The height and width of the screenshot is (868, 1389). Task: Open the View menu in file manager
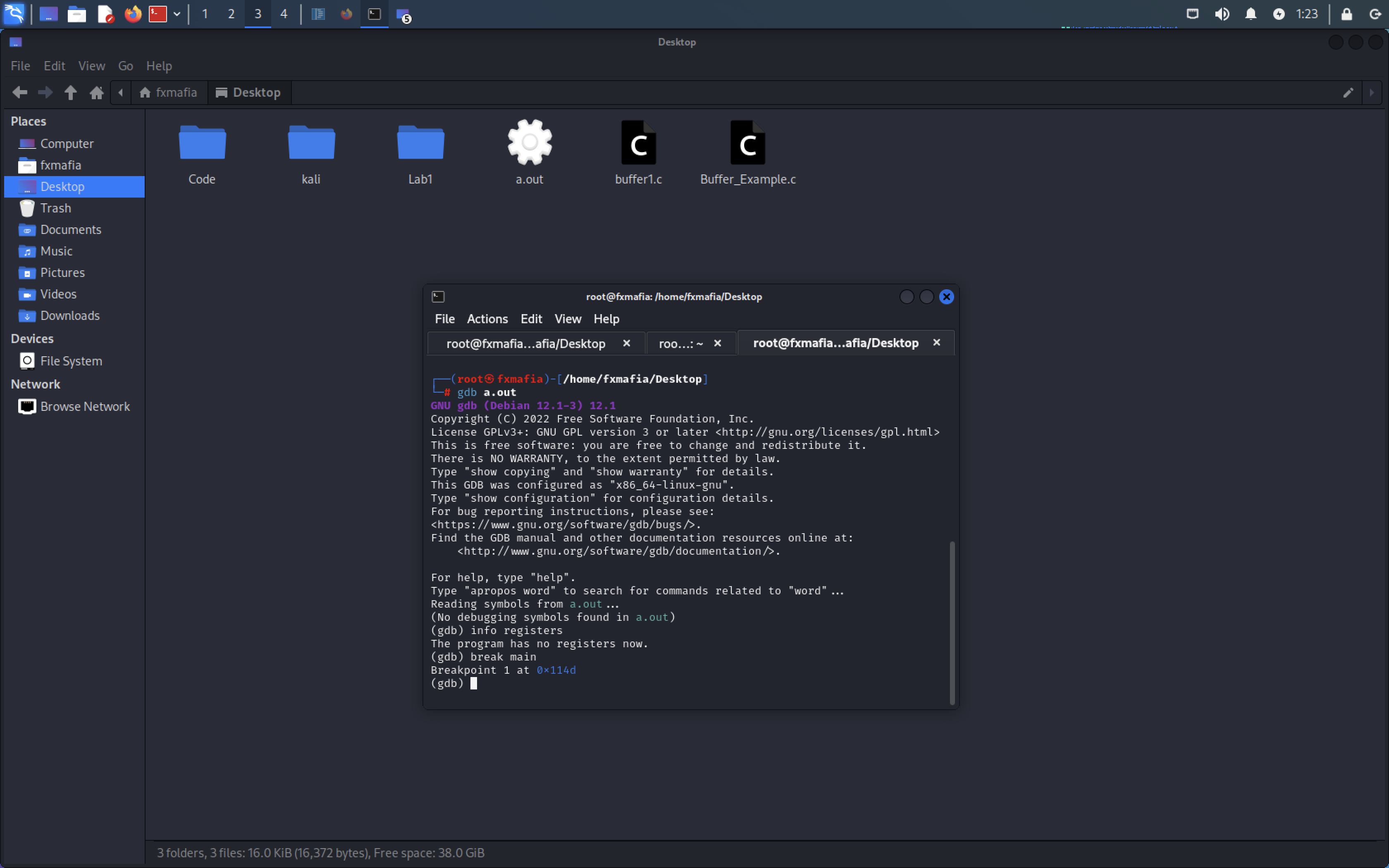[x=91, y=66]
